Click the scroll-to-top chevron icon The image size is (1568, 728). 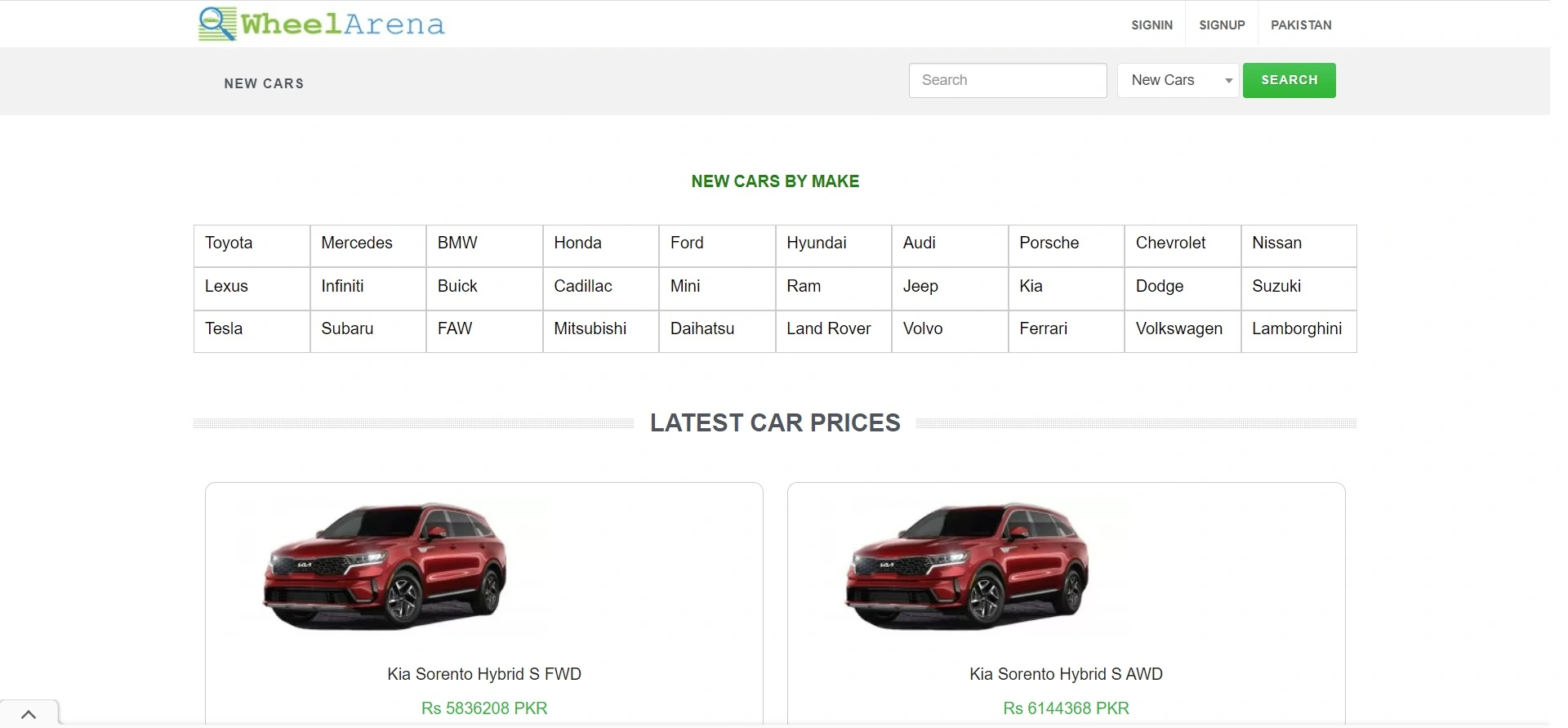[x=29, y=714]
